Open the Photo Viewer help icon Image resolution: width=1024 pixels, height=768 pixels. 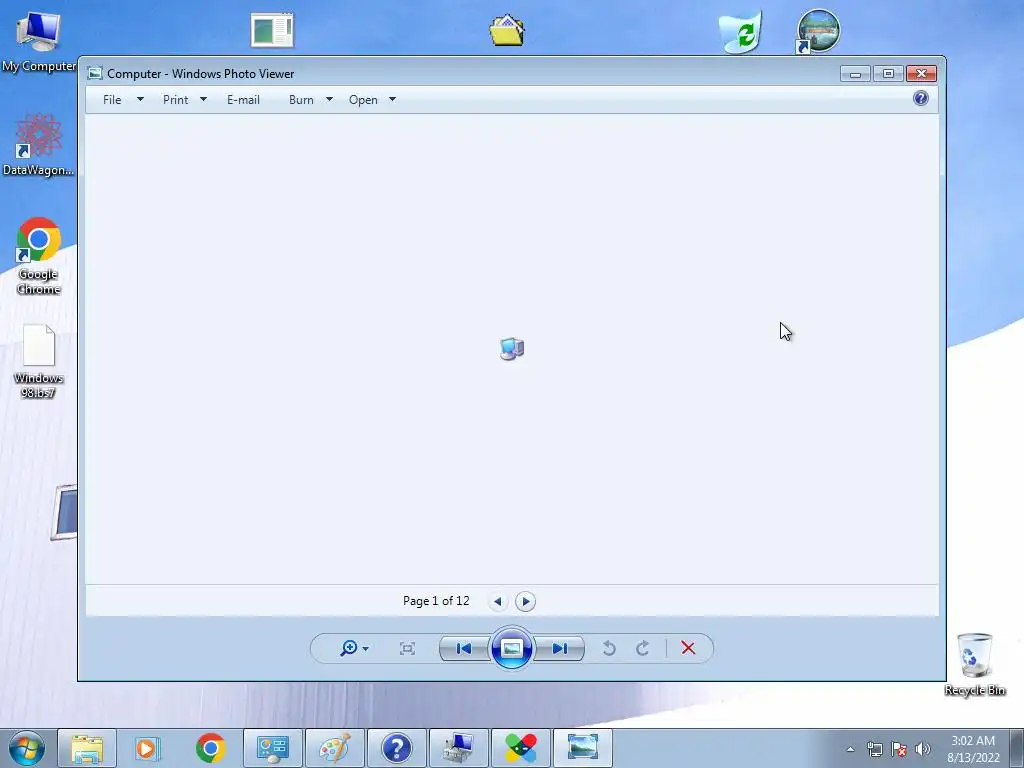[921, 99]
